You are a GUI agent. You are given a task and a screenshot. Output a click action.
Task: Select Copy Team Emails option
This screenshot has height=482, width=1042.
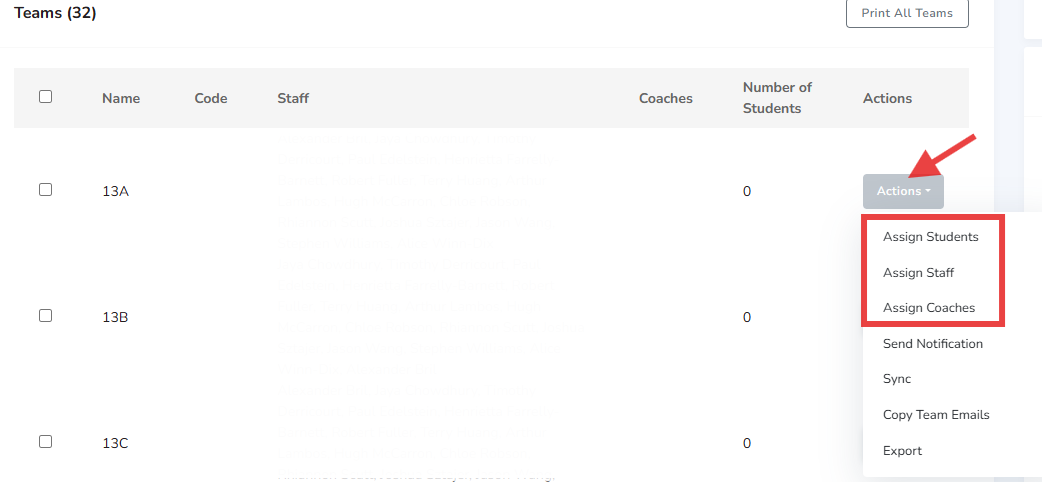(936, 415)
